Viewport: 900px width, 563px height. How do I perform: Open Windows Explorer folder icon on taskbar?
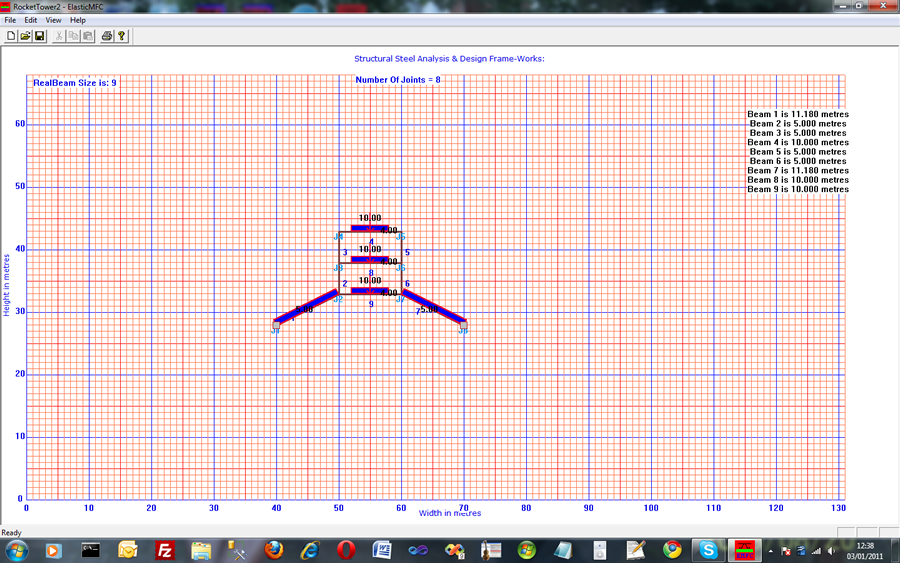click(201, 551)
